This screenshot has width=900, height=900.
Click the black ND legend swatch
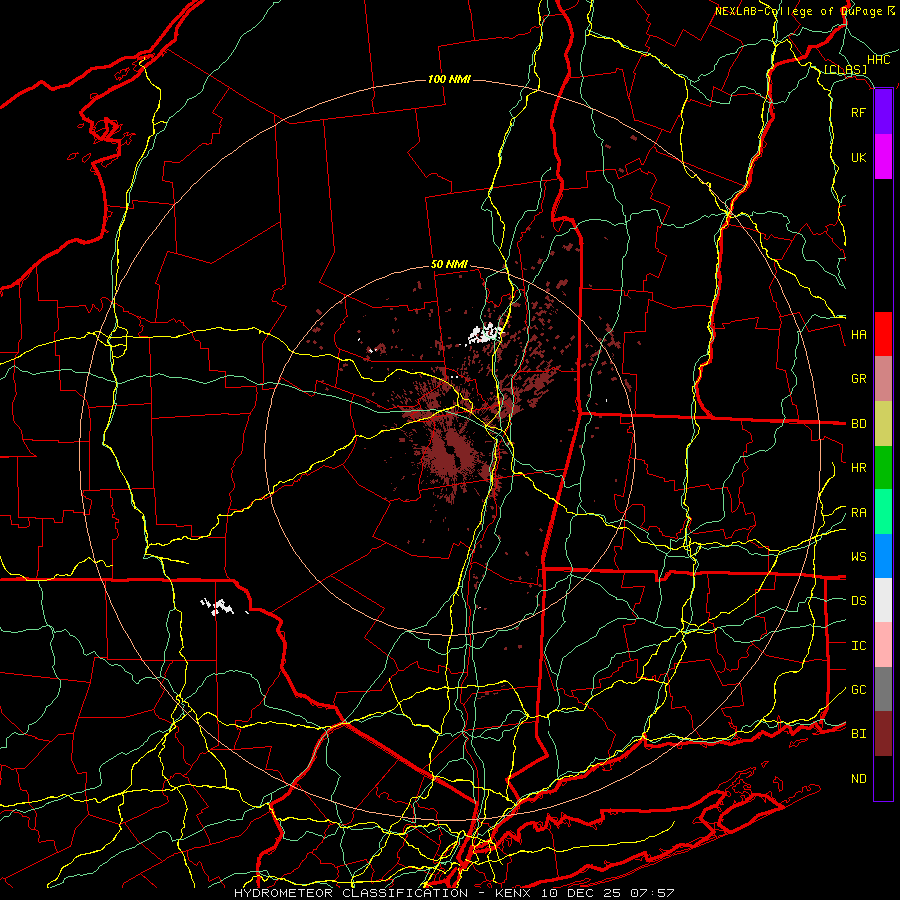click(x=883, y=778)
